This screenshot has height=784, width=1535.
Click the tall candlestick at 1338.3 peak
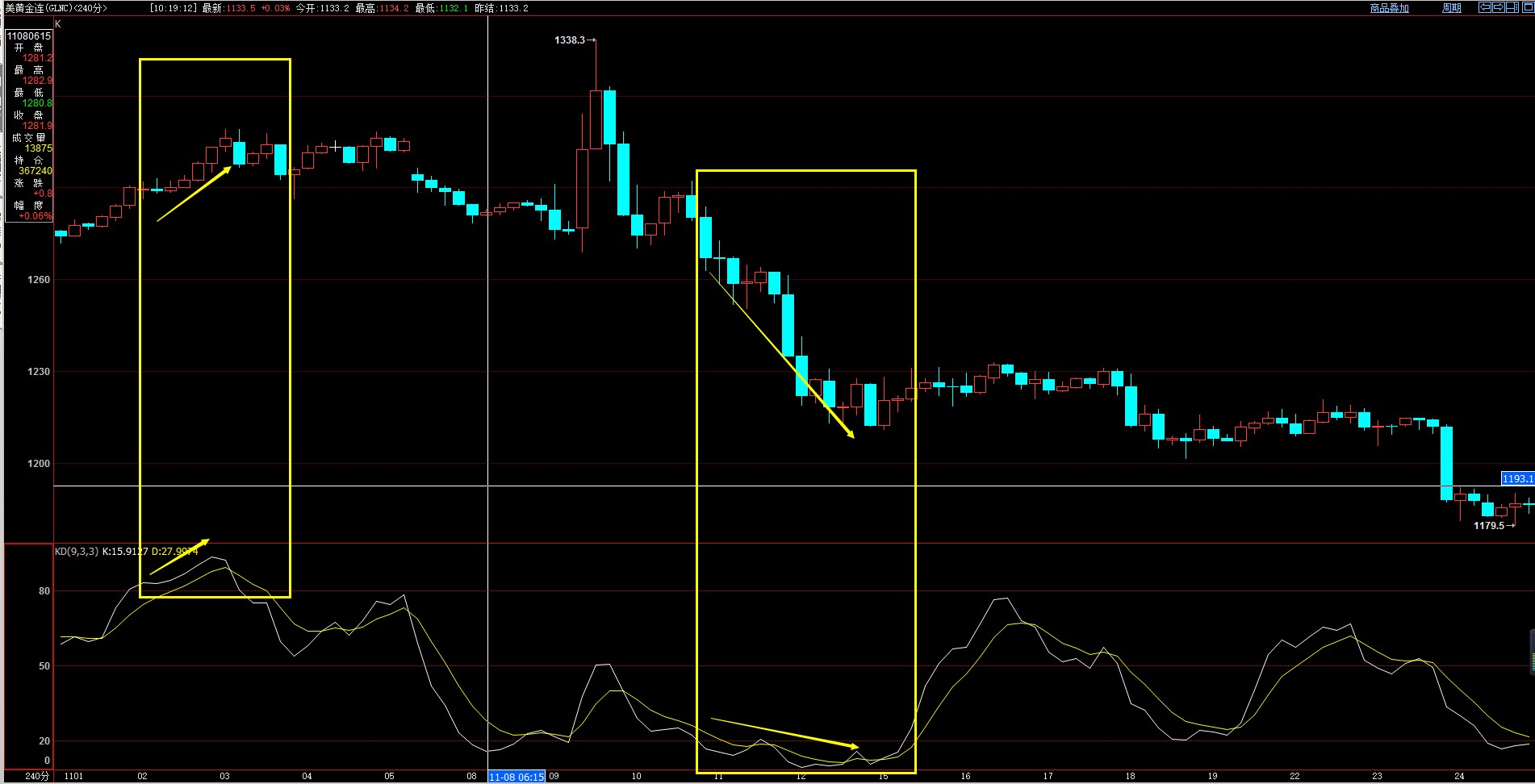point(596,119)
